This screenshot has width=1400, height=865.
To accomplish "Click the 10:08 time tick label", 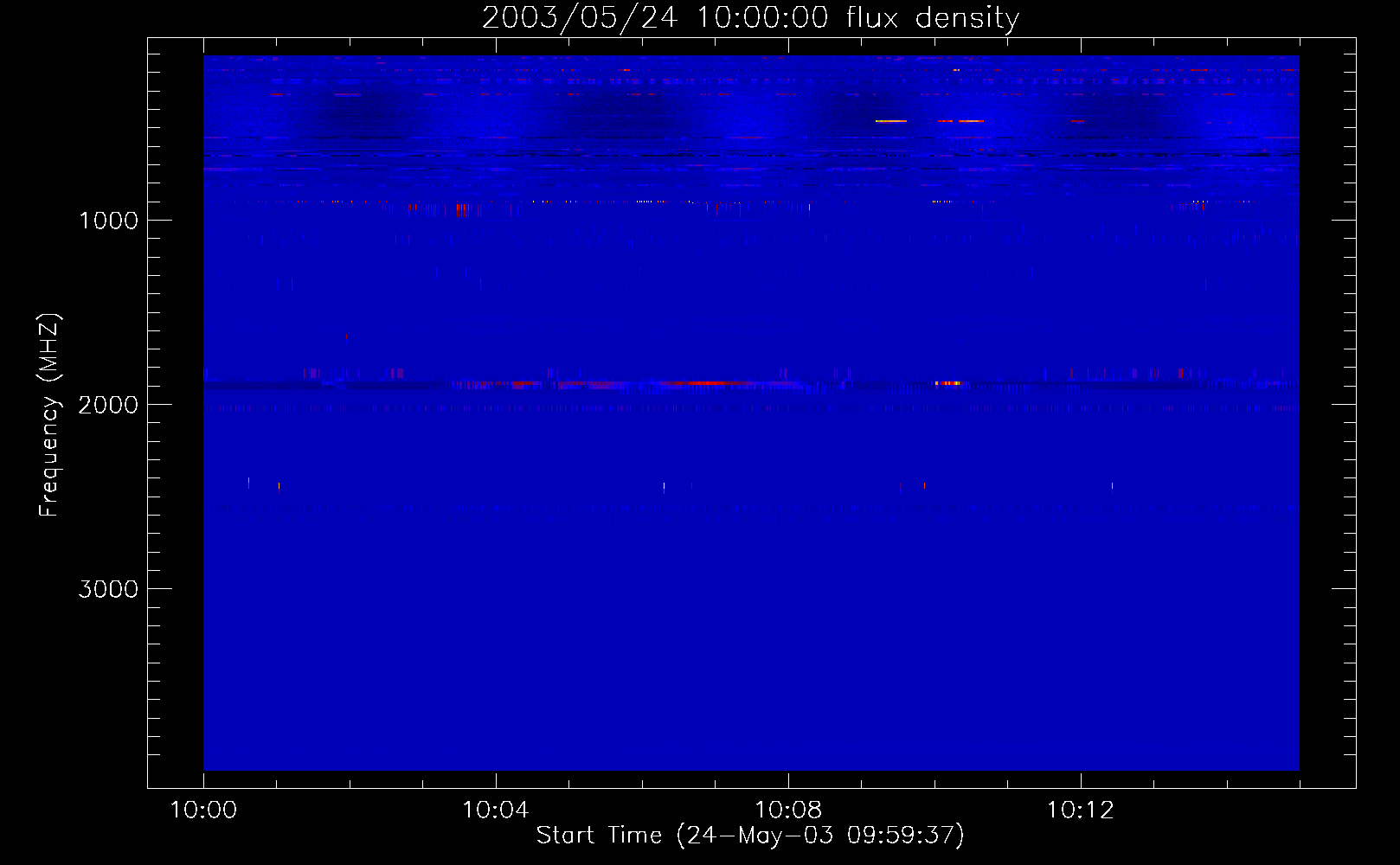I will coord(788,811).
